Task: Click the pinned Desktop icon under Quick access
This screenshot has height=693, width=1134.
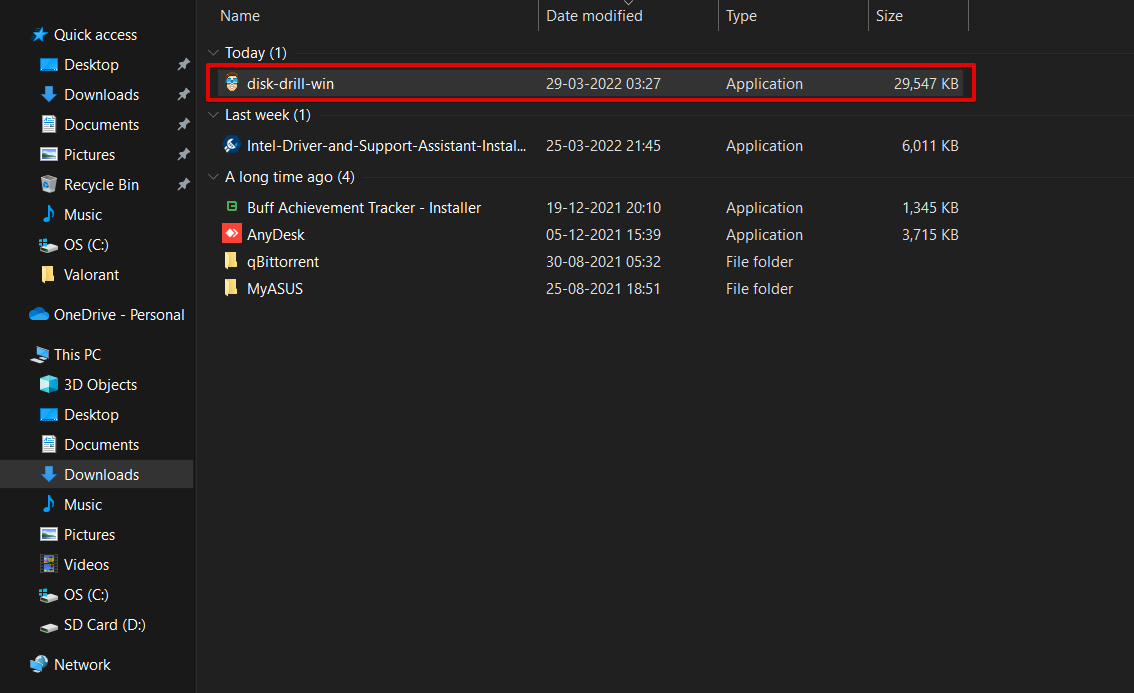Action: click(x=48, y=64)
